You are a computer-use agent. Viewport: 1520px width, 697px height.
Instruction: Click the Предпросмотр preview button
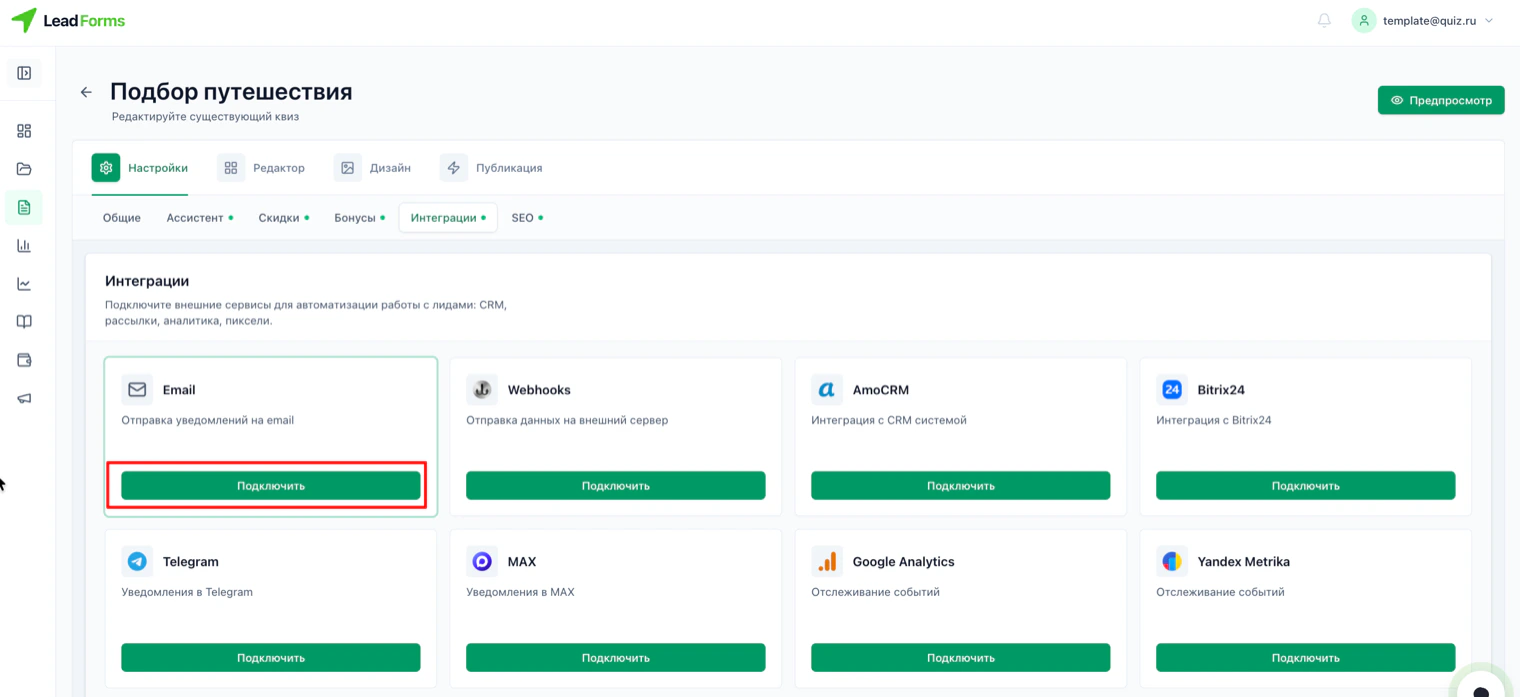pyautogui.click(x=1441, y=100)
